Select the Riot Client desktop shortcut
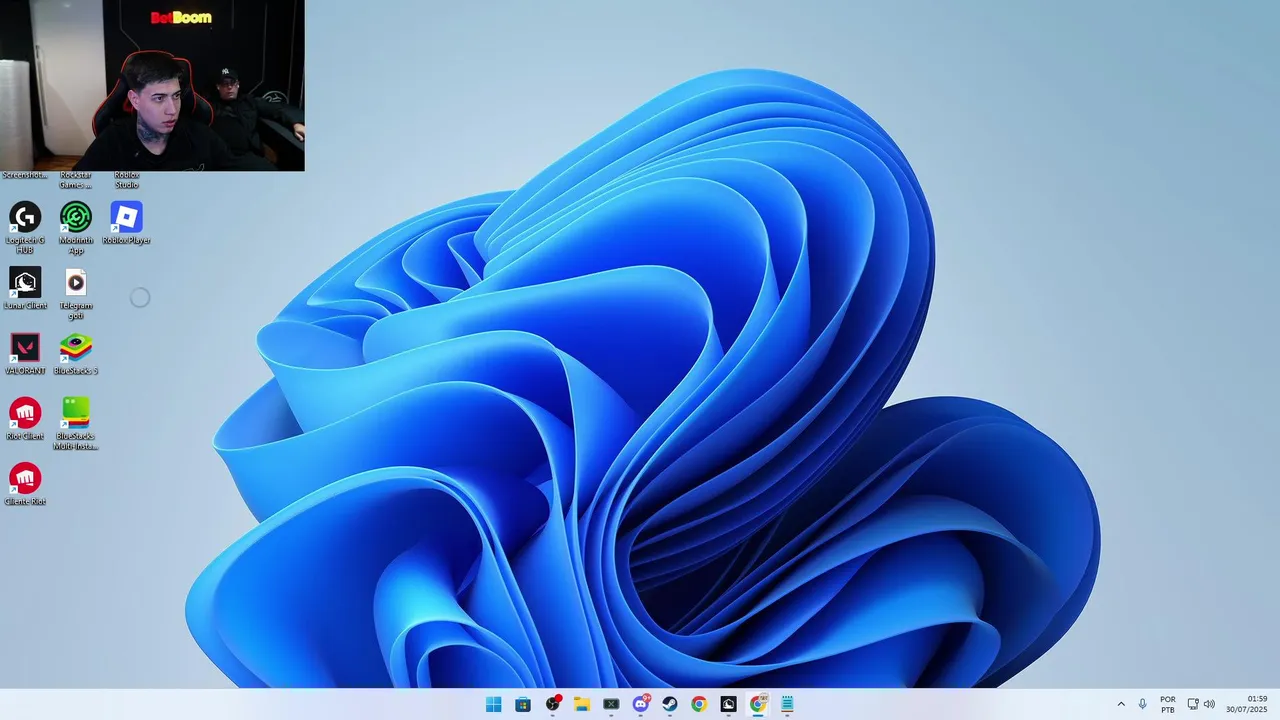1280x720 pixels. point(25,419)
